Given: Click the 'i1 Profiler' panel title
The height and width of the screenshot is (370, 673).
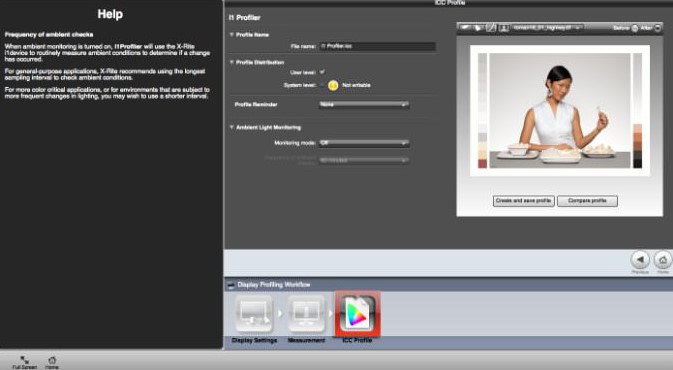Looking at the screenshot, I should [245, 18].
